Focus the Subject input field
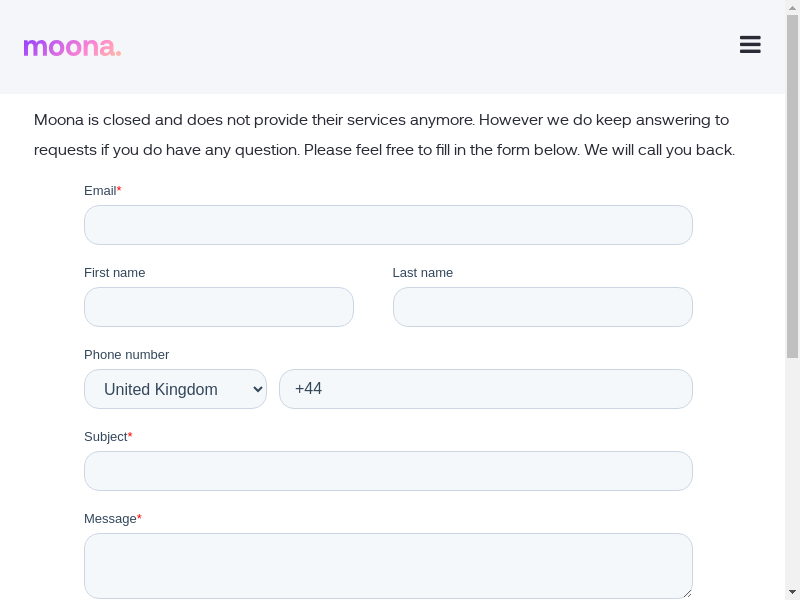Screen dimensions: 800x600 pos(388,471)
